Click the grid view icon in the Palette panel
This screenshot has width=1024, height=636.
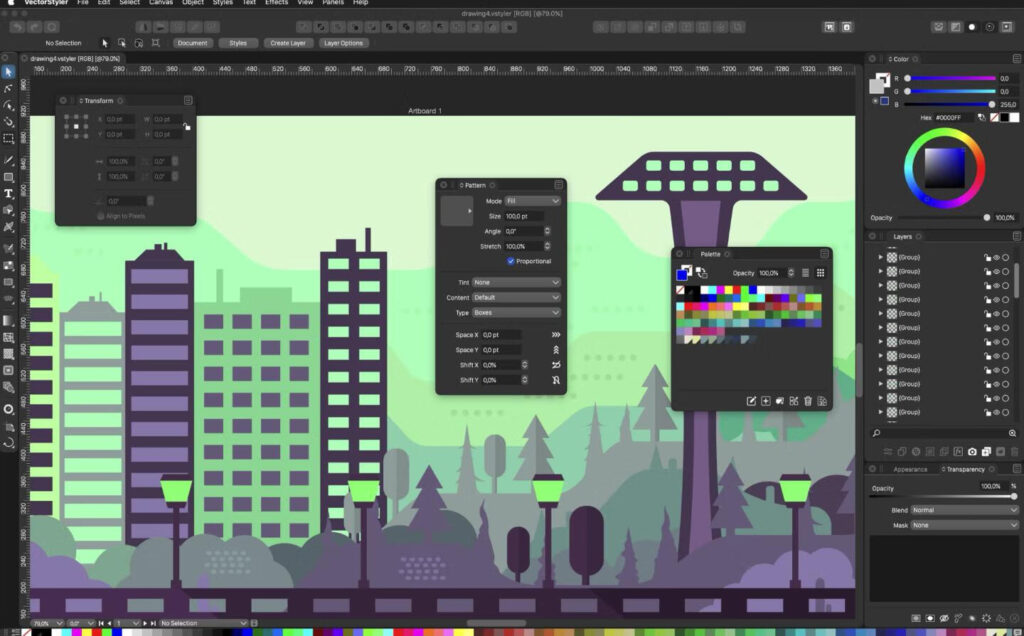click(x=820, y=273)
